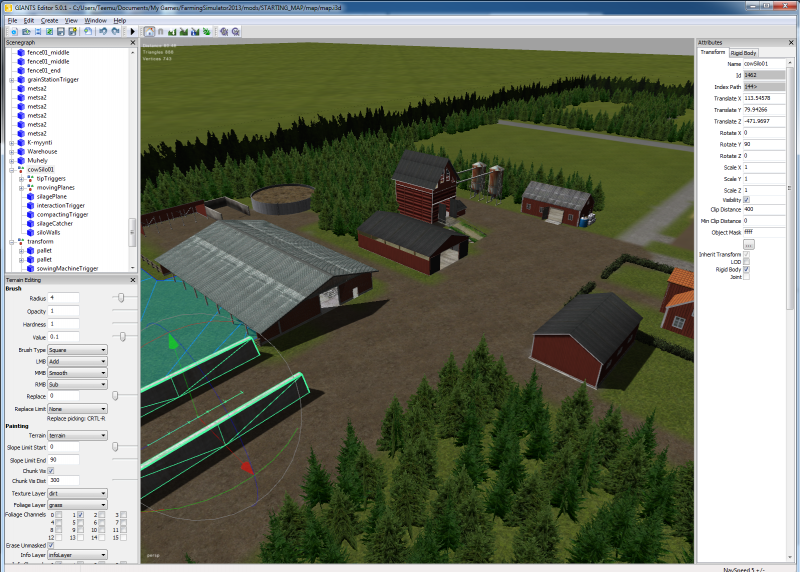Open the RMB action dropdown
The image size is (800, 572).
pos(77,385)
